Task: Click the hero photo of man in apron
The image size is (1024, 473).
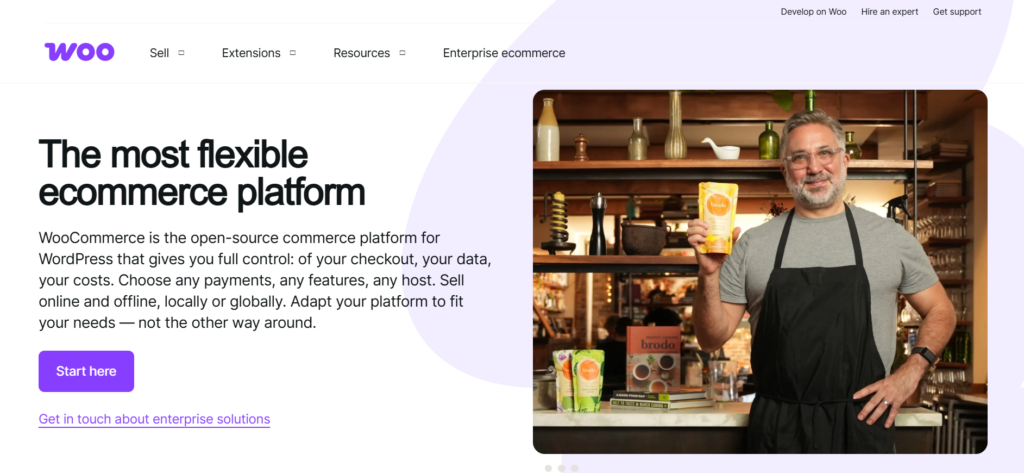Action: click(x=760, y=272)
